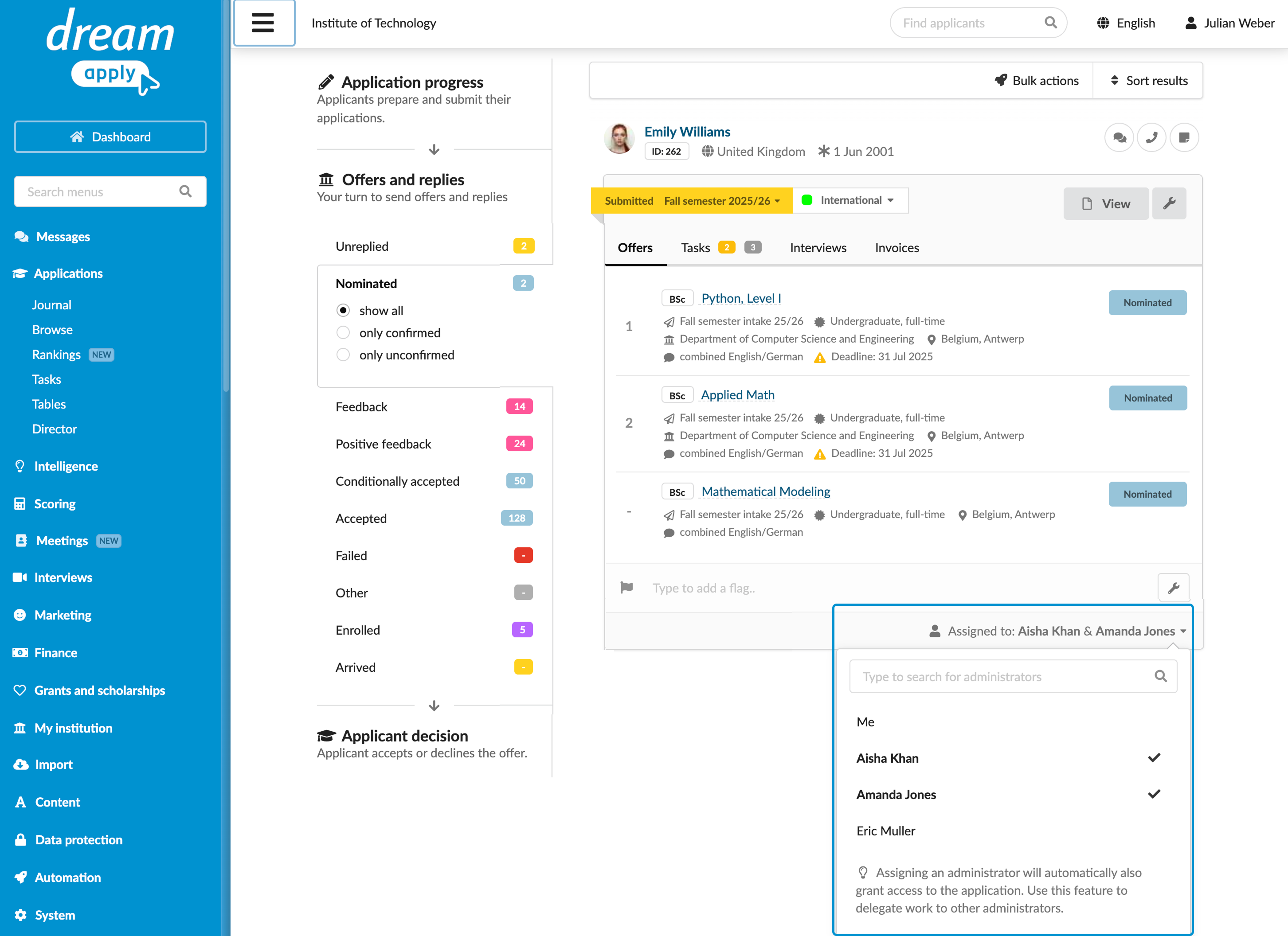Viewport: 1288px width, 936px height.
Task: Open My institution sidebar section
Action: pyautogui.click(x=73, y=728)
